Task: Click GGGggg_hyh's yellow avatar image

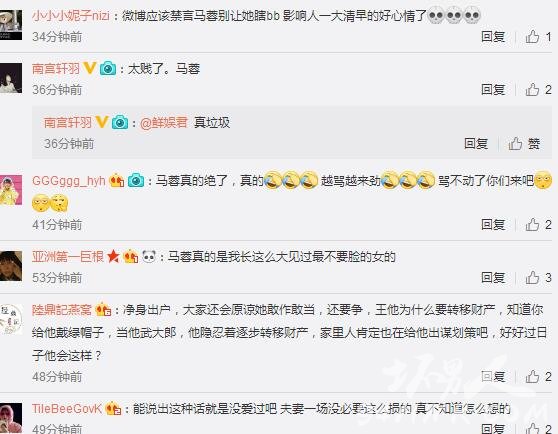Action: click(11, 190)
